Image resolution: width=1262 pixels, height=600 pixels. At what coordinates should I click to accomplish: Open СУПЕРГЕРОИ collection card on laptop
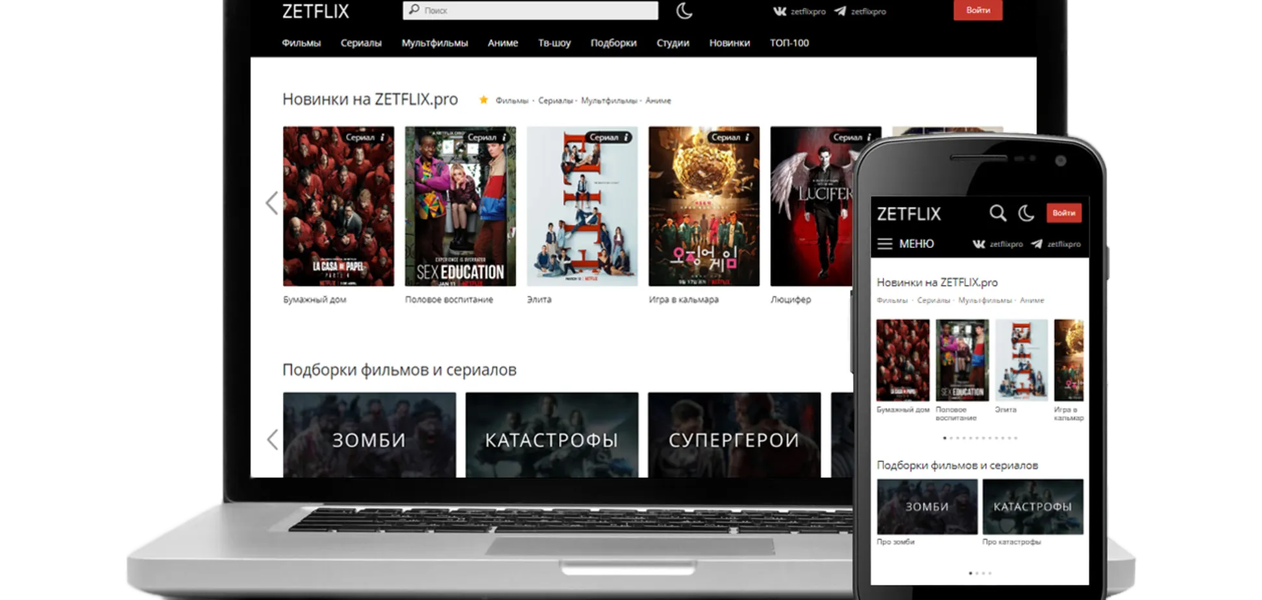(x=734, y=435)
